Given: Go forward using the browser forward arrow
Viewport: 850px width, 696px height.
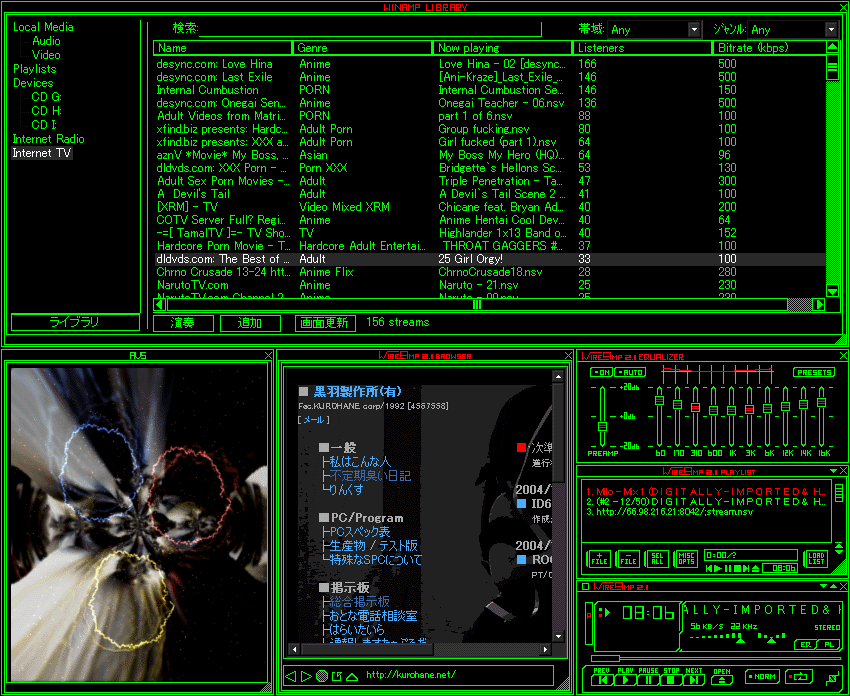Looking at the screenshot, I should [306, 676].
